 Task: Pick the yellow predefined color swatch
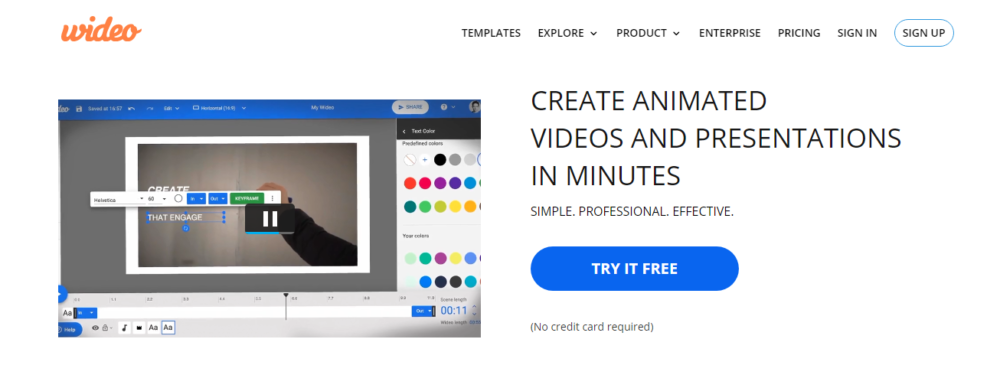tap(455, 207)
